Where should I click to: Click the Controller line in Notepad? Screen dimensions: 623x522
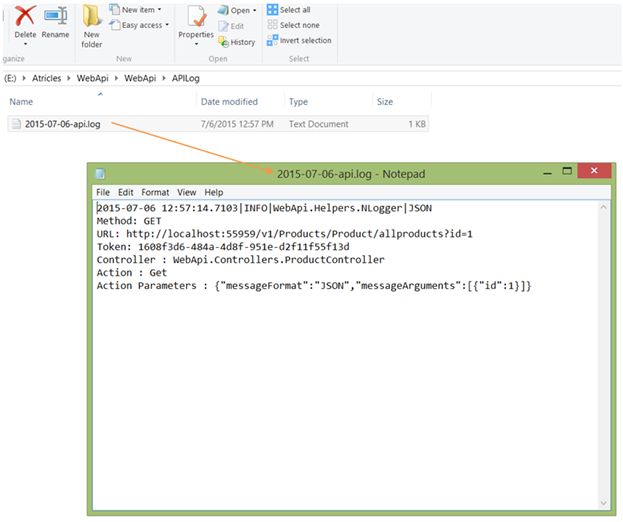pos(240,259)
